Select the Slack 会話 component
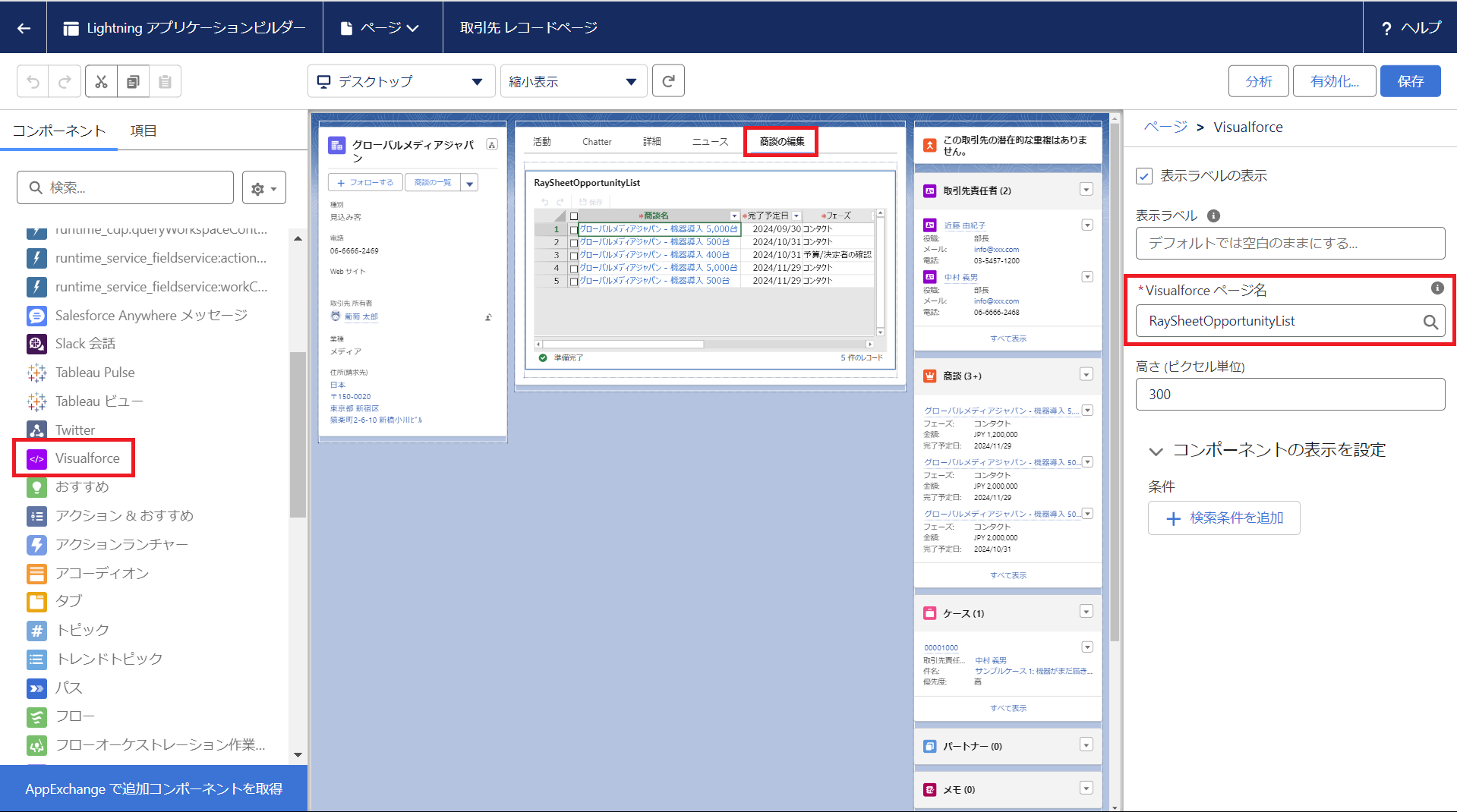Screen dimensions: 1457x812 pyautogui.click(x=71, y=344)
